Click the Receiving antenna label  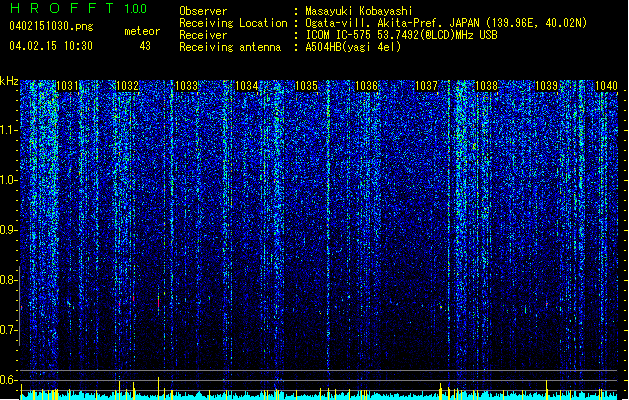click(x=230, y=47)
